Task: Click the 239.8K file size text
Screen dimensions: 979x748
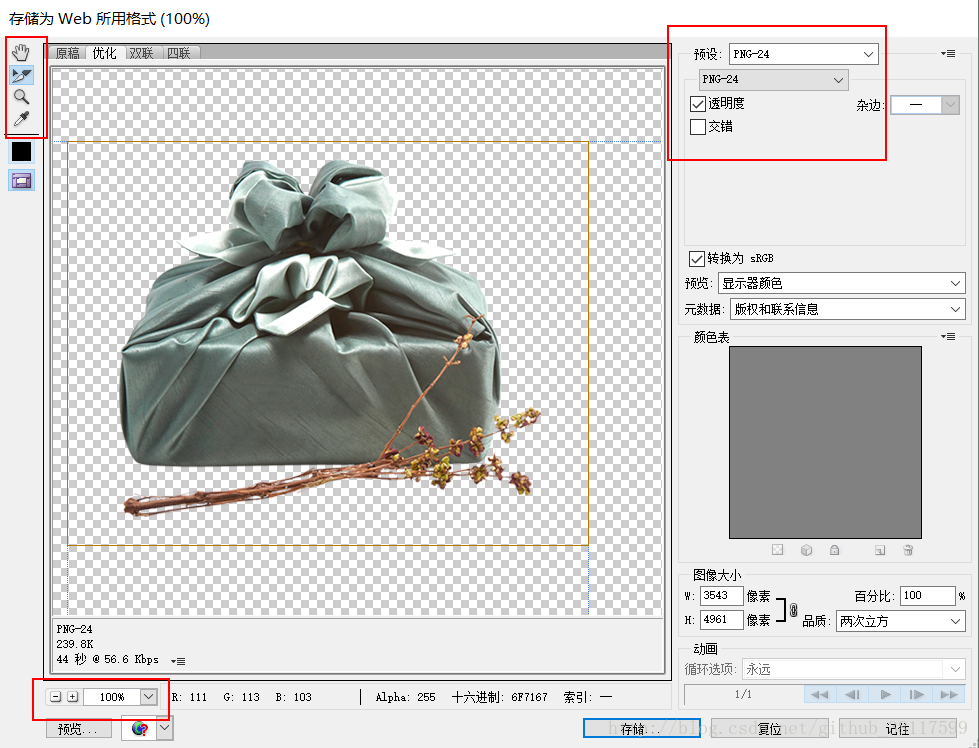Action: click(75, 644)
